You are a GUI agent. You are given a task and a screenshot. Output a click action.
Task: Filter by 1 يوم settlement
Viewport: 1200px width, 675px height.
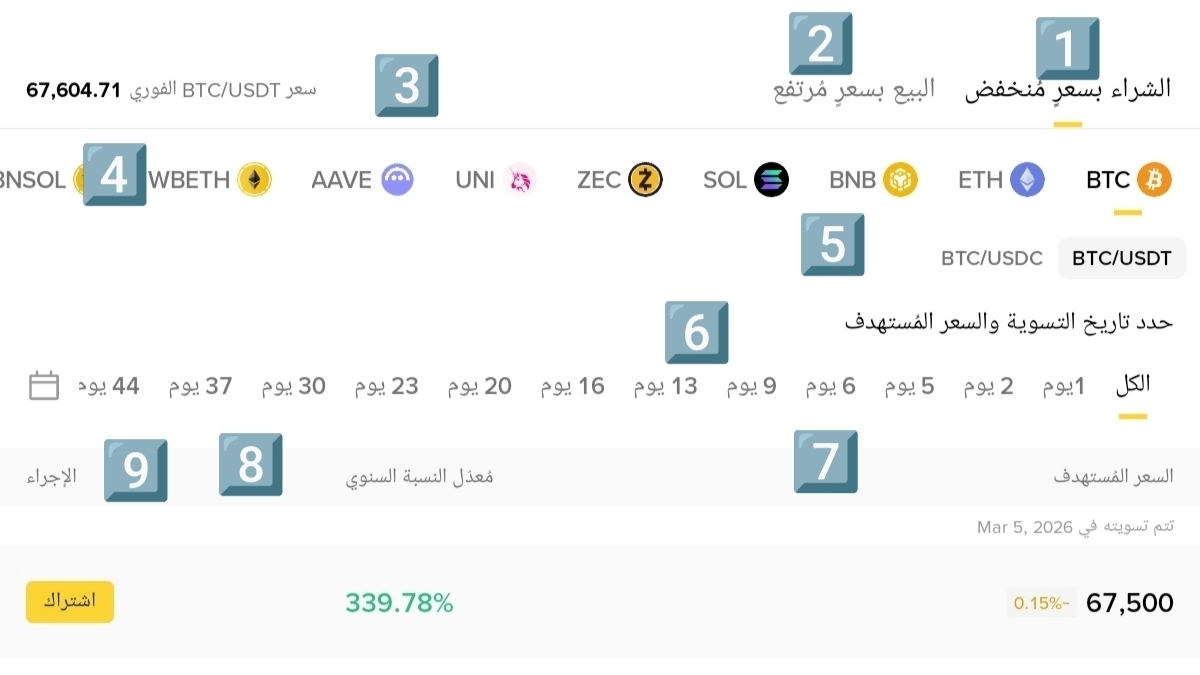coord(1063,386)
